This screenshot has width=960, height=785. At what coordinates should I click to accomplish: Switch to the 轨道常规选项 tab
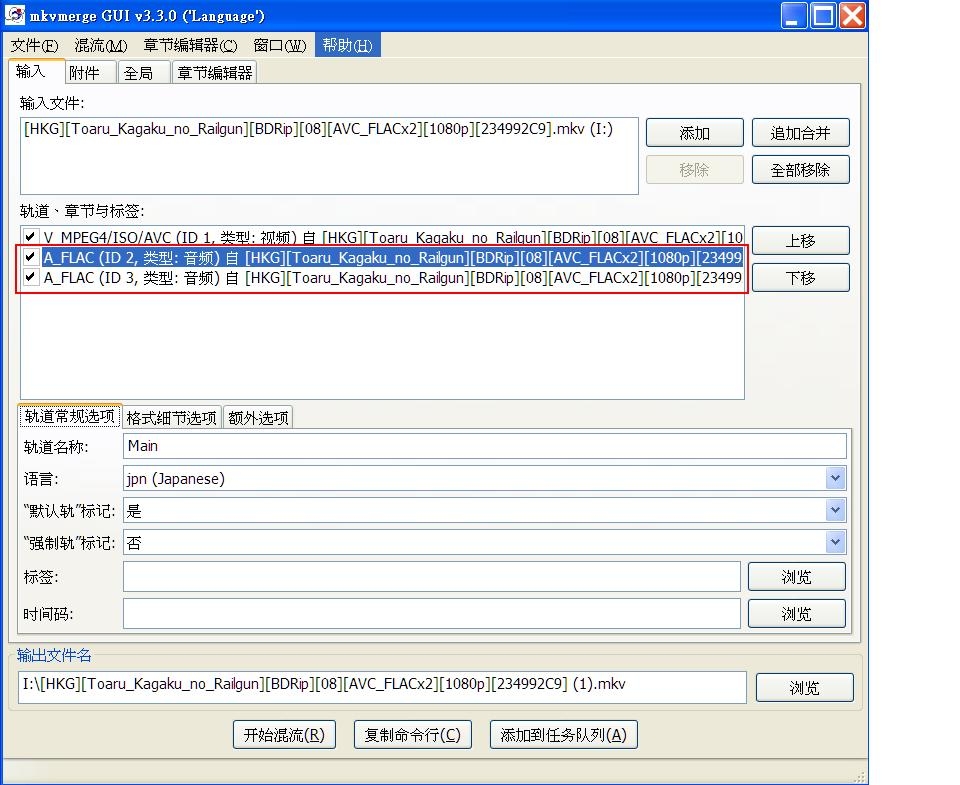pos(70,416)
